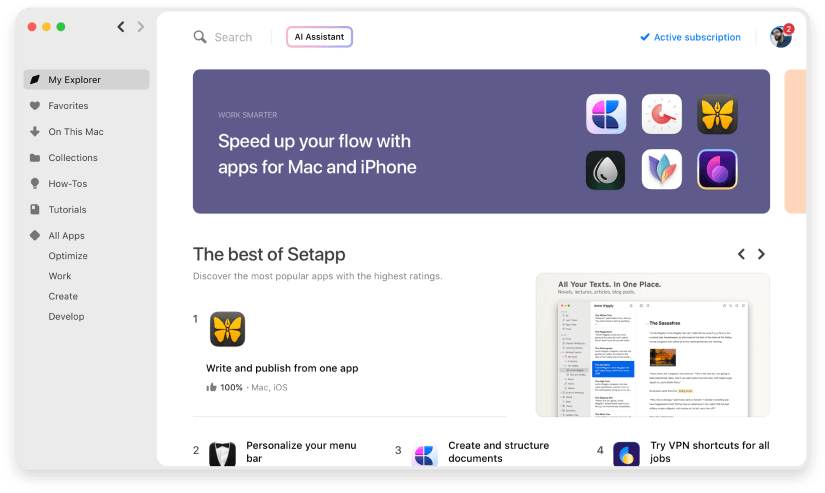Image resolution: width=825 pixels, height=493 pixels.
Task: Open Favorites in the sidebar
Action: click(x=68, y=106)
